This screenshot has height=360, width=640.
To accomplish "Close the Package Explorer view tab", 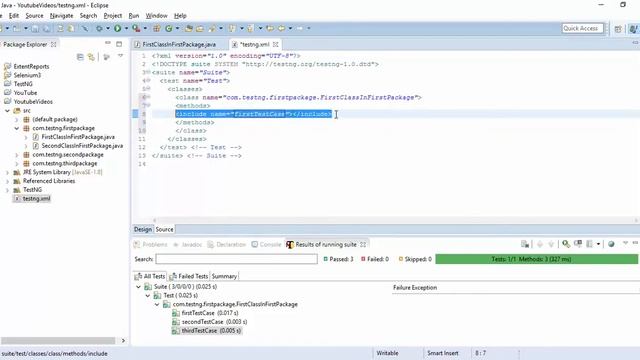I will 53,44.
